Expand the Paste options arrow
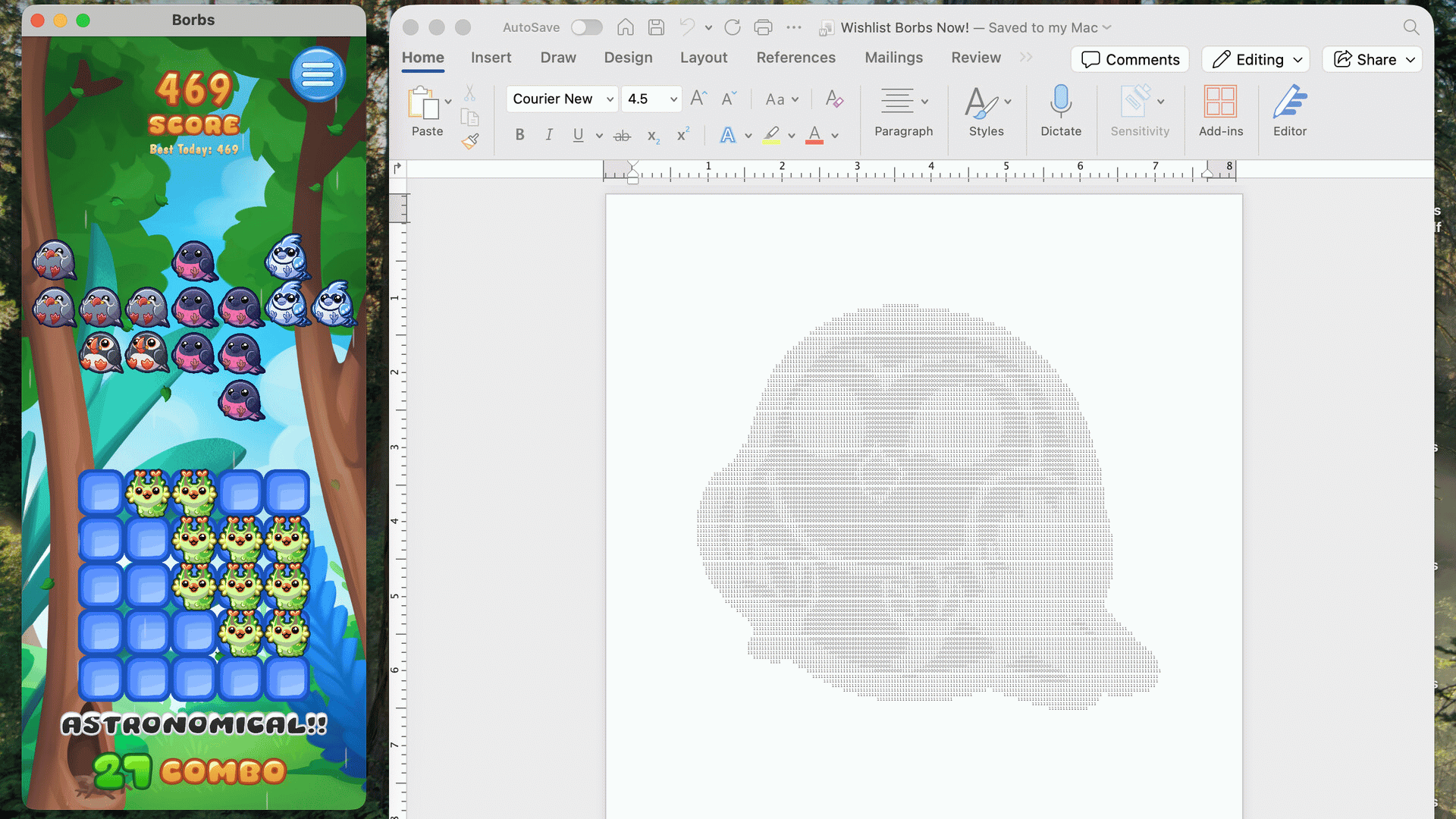The image size is (1456, 819). pos(448,102)
